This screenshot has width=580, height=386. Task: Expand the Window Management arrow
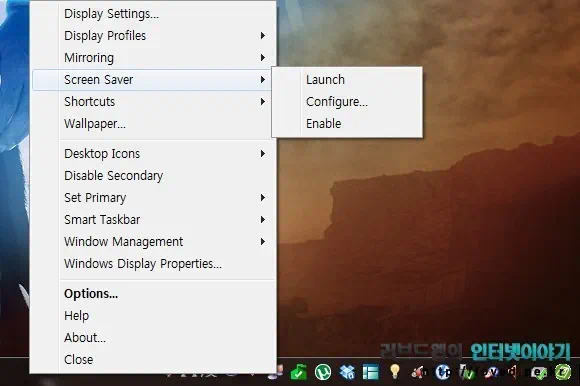coord(263,241)
